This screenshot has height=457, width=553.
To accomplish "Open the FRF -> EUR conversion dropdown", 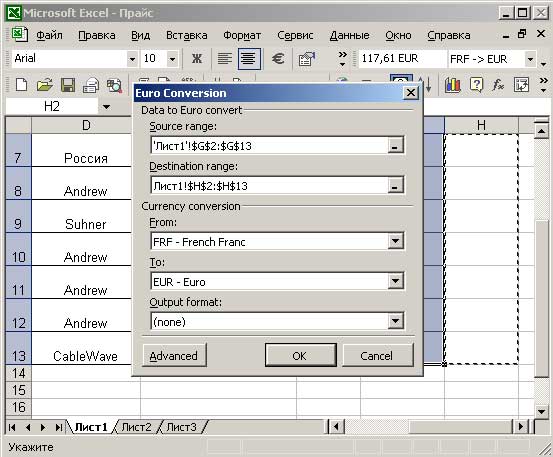I will 530,59.
